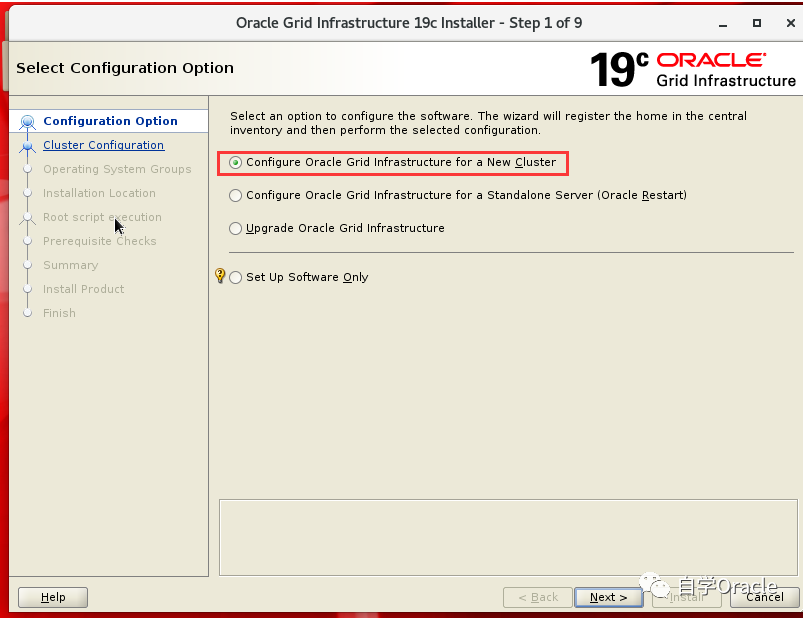Click the Prerequisite Checks step
The height and width of the screenshot is (618, 807).
99,241
